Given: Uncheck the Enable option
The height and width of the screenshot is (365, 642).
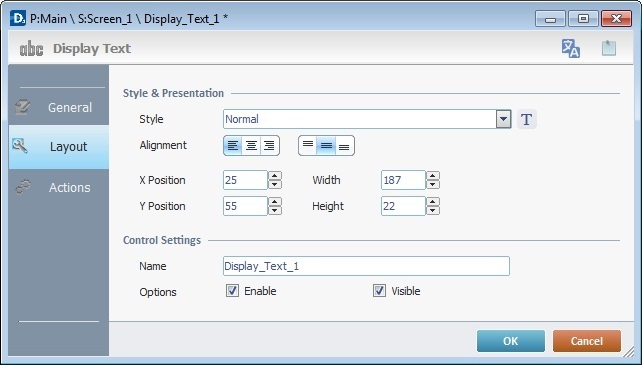Looking at the screenshot, I should (x=232, y=291).
